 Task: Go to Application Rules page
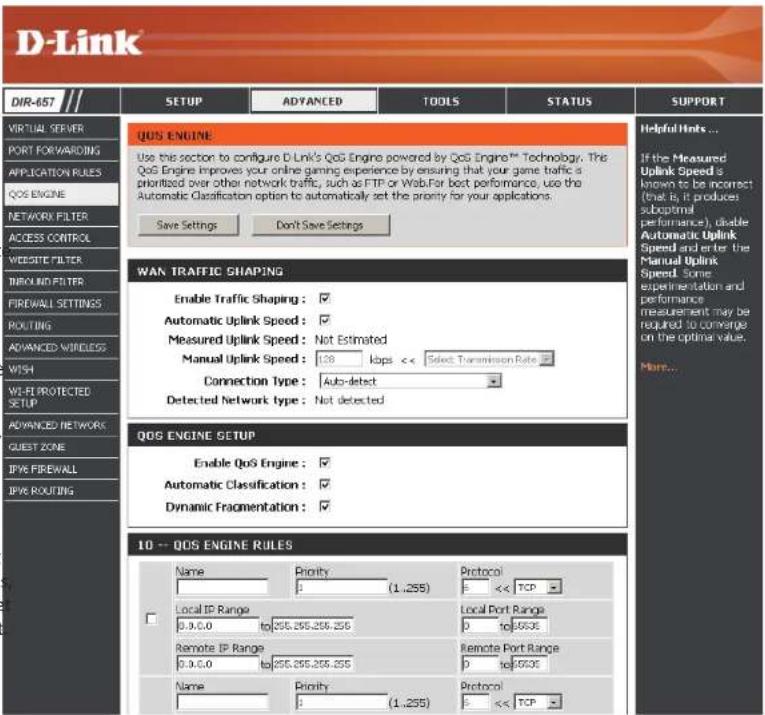[x=60, y=172]
